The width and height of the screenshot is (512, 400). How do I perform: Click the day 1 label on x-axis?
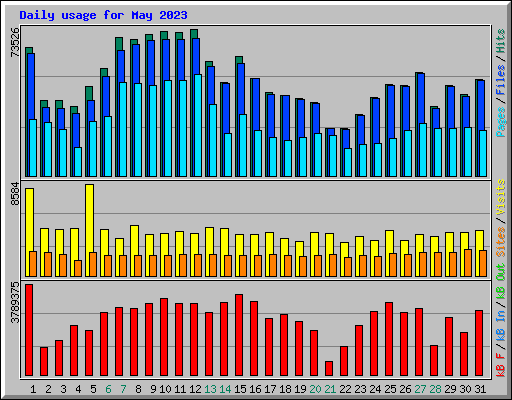point(33,389)
